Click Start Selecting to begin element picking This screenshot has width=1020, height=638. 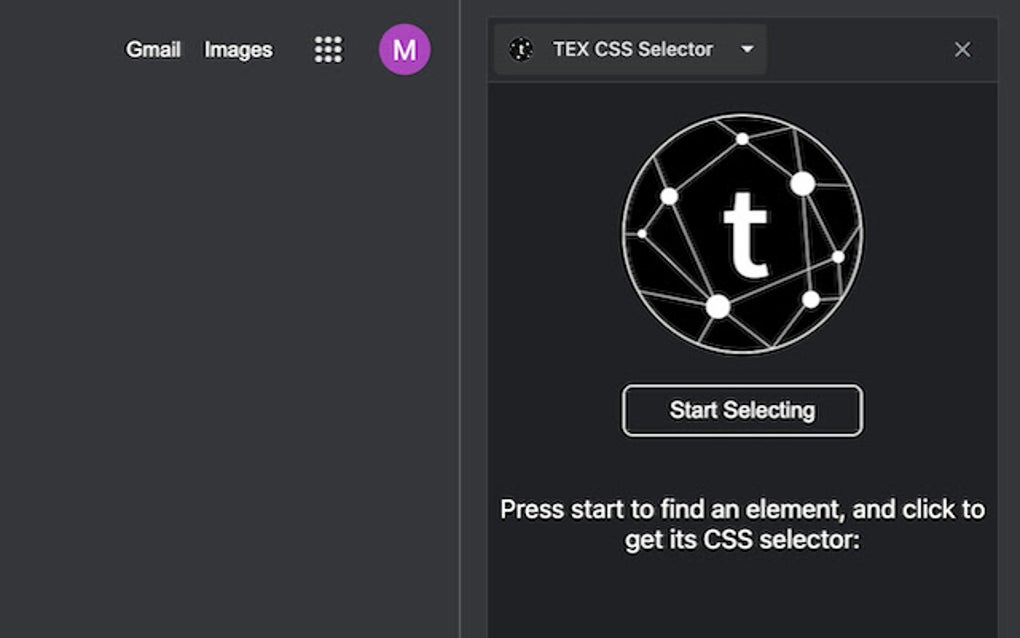click(741, 410)
